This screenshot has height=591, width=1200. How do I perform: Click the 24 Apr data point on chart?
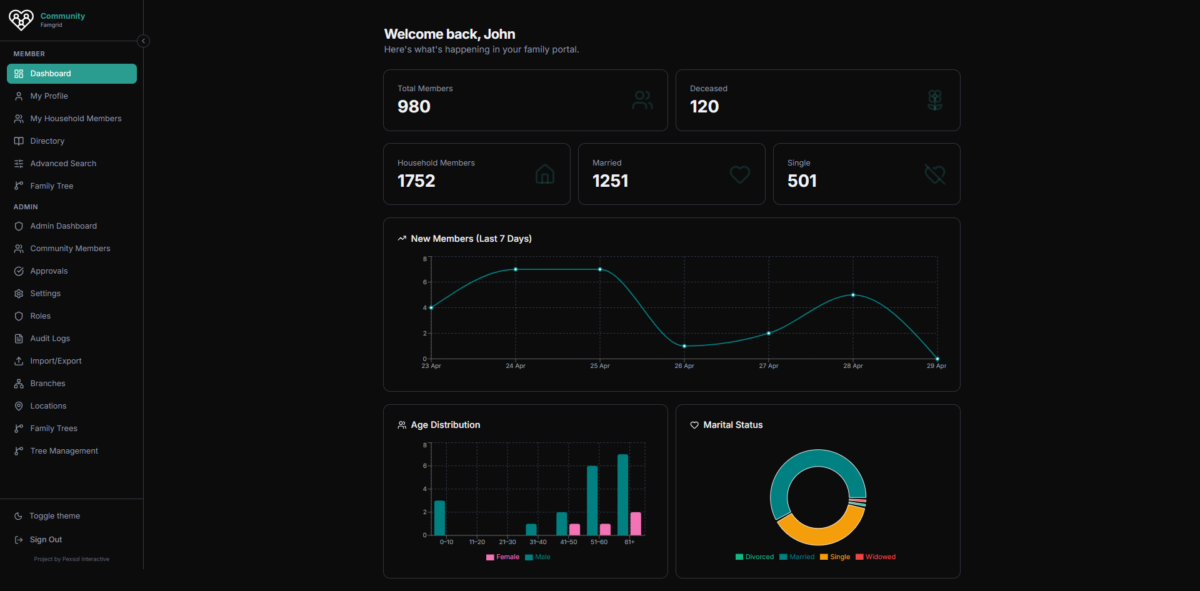point(515,269)
